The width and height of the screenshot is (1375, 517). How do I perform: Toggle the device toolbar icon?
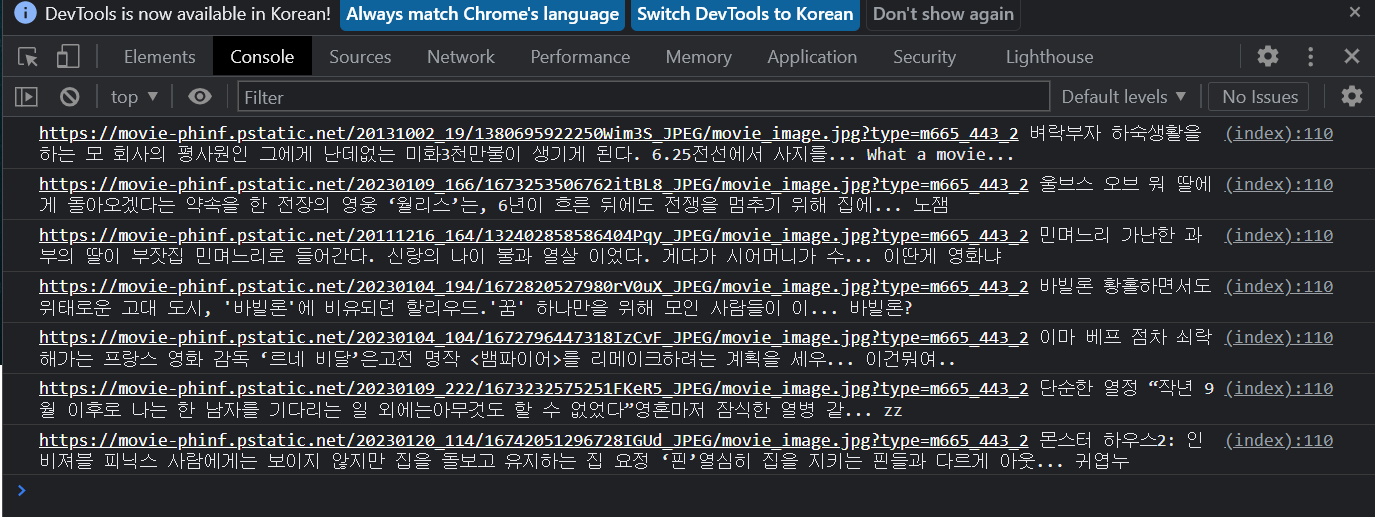click(68, 57)
